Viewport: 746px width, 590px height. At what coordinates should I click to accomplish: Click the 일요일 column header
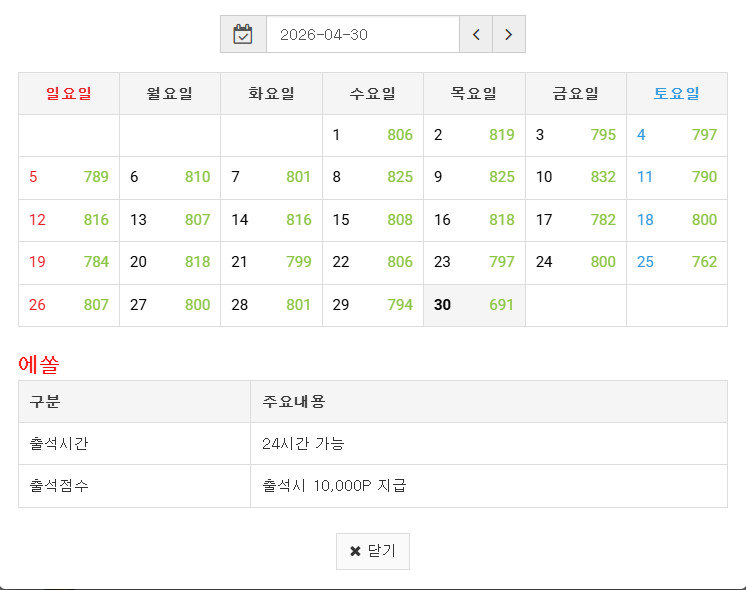coord(69,94)
